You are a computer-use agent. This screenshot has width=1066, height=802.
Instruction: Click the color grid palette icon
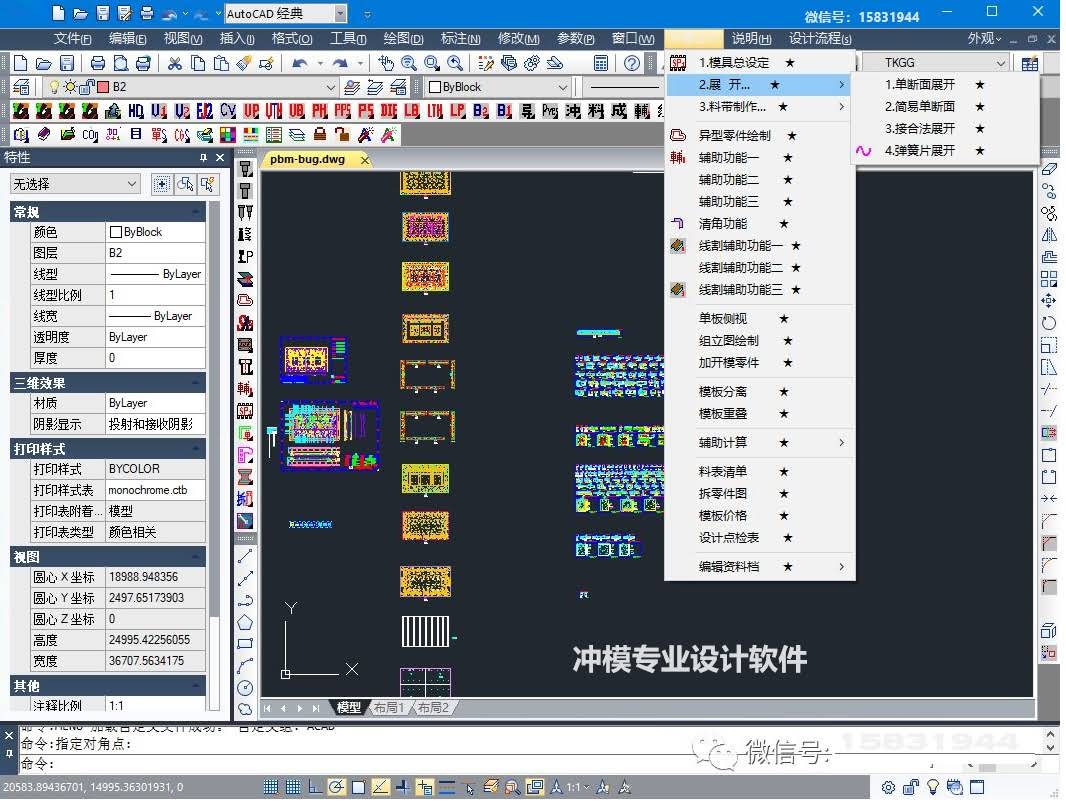pos(228,135)
